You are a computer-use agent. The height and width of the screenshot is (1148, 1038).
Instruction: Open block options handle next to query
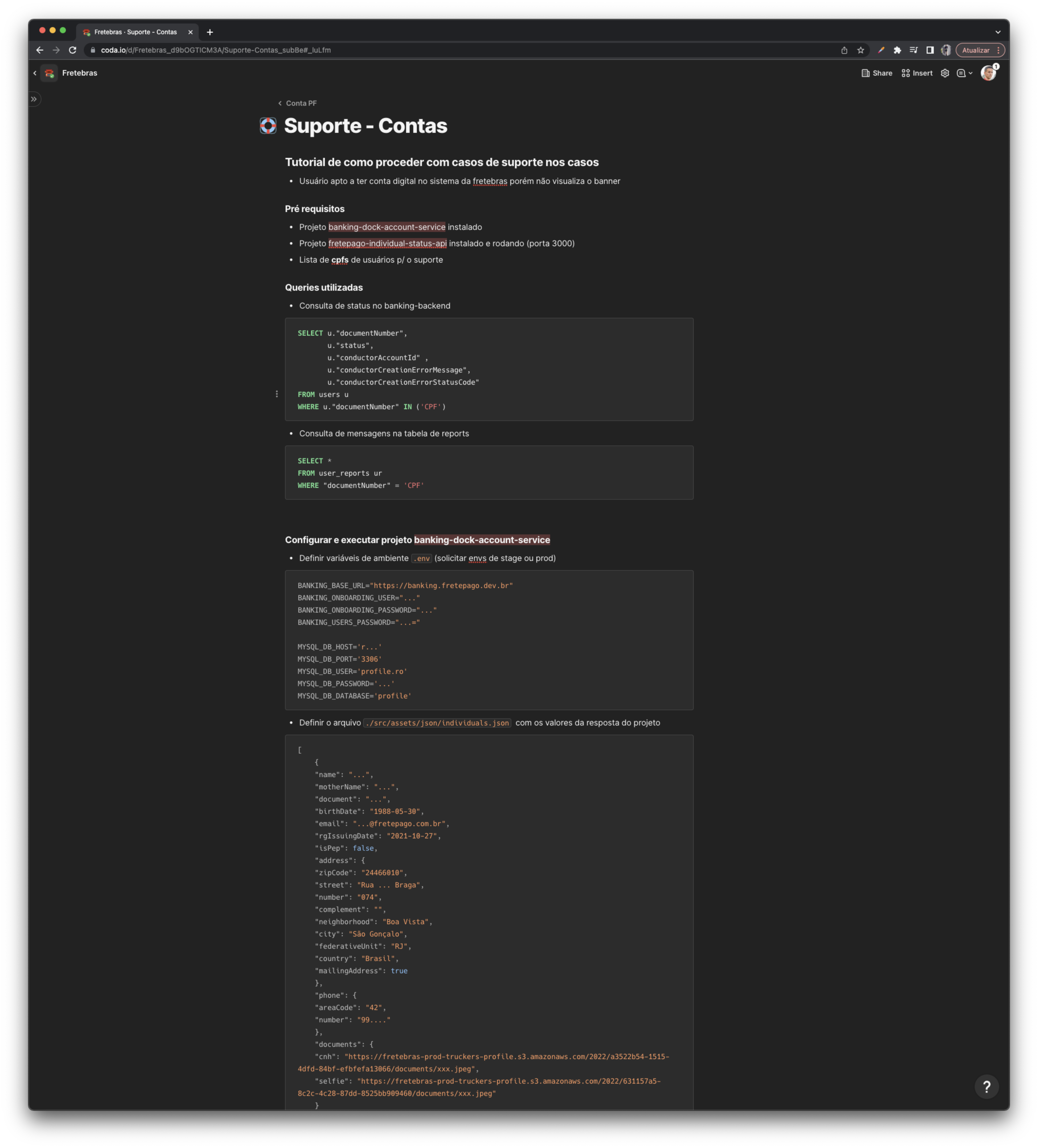click(x=277, y=394)
